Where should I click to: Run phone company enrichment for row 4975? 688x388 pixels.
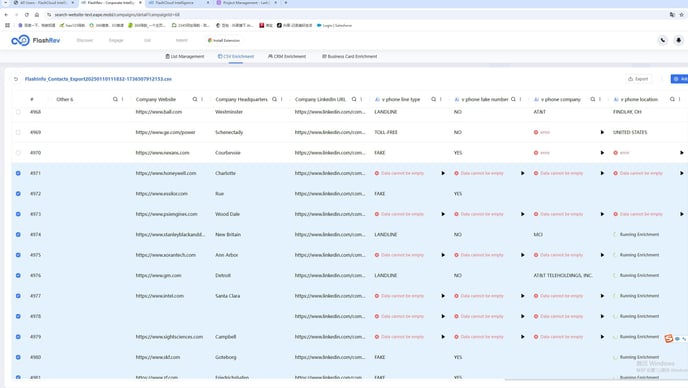602,255
